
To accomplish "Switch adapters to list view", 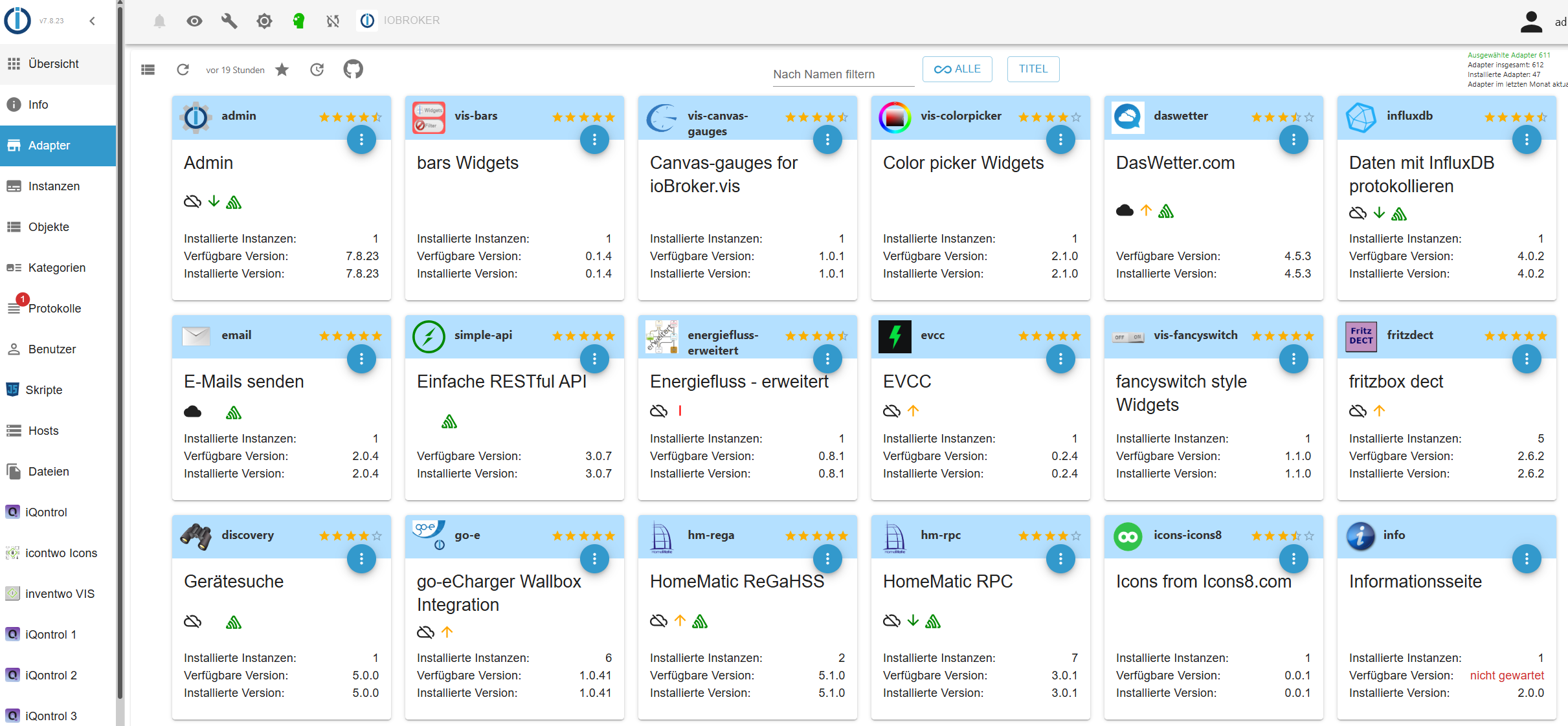I will [x=148, y=69].
